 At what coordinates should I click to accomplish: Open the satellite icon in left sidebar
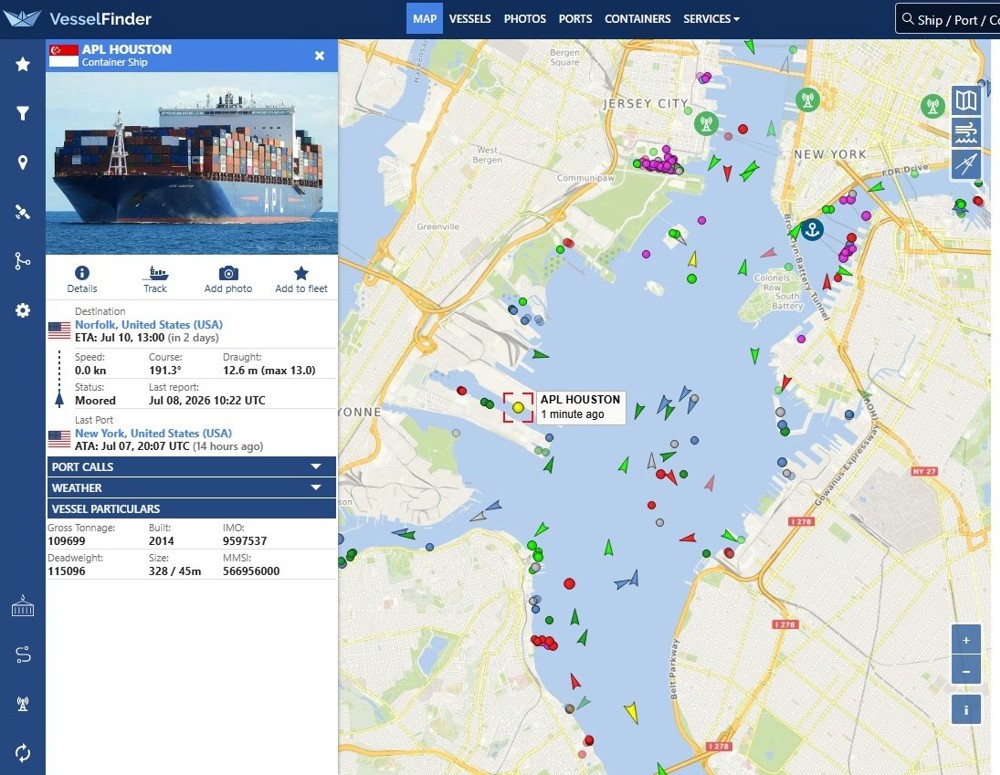(22, 212)
